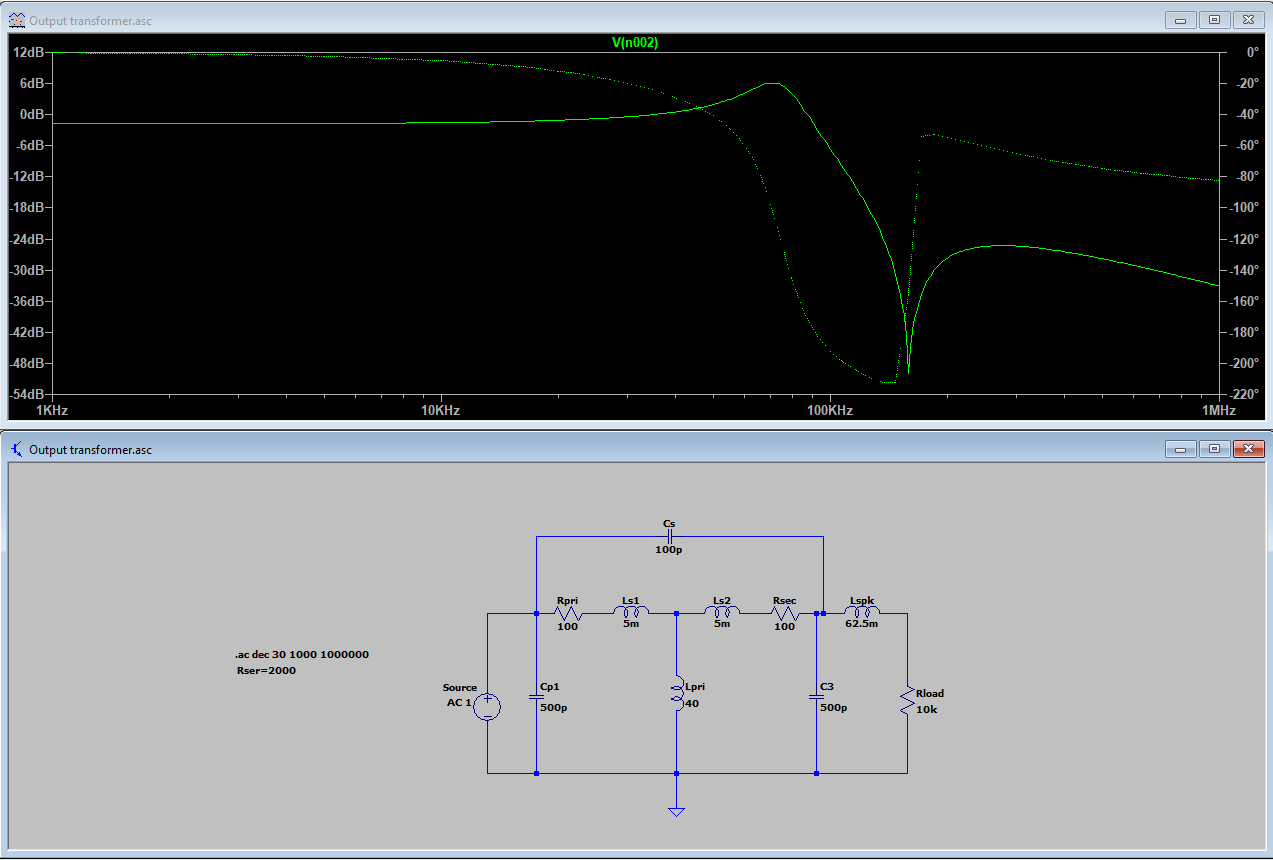Viewport: 1273px width, 860px height.
Task: Close the schematic window
Action: (x=1248, y=449)
